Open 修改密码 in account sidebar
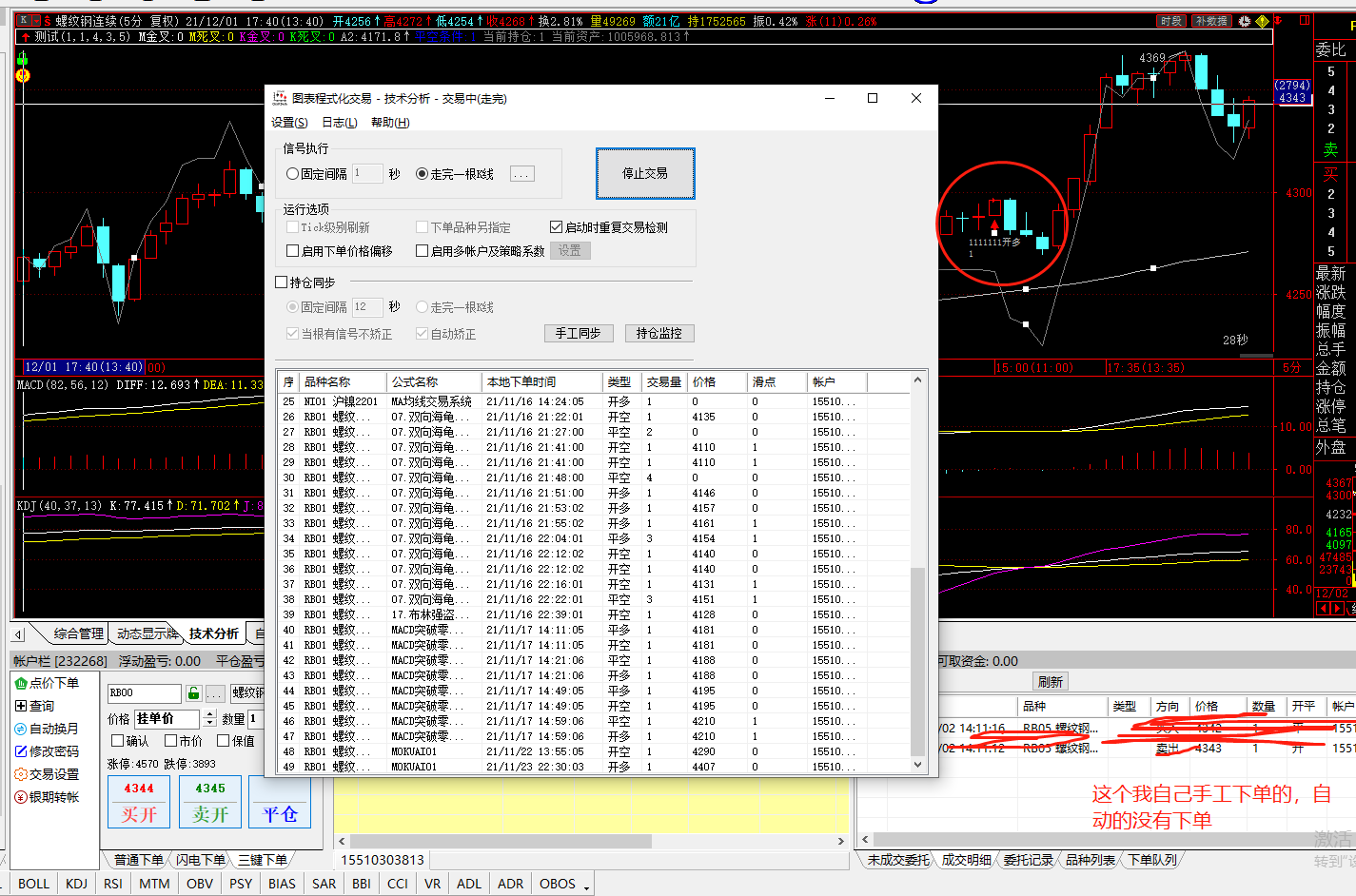Image resolution: width=1356 pixels, height=896 pixels. point(48,751)
